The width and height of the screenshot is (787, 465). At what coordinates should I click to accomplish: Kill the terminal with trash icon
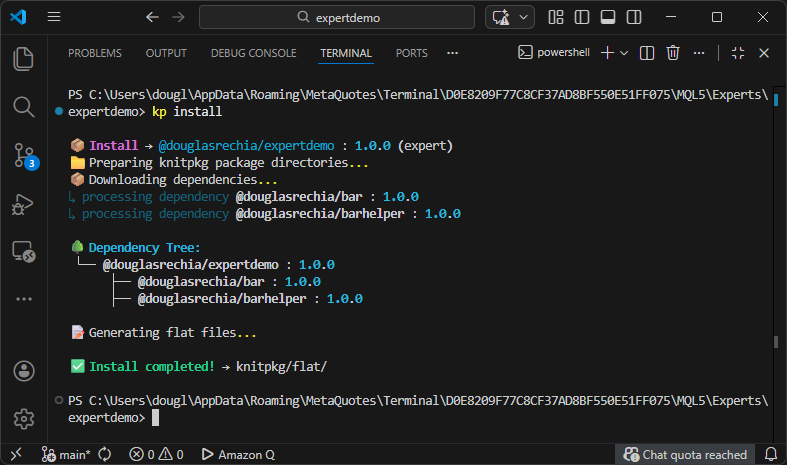point(673,53)
